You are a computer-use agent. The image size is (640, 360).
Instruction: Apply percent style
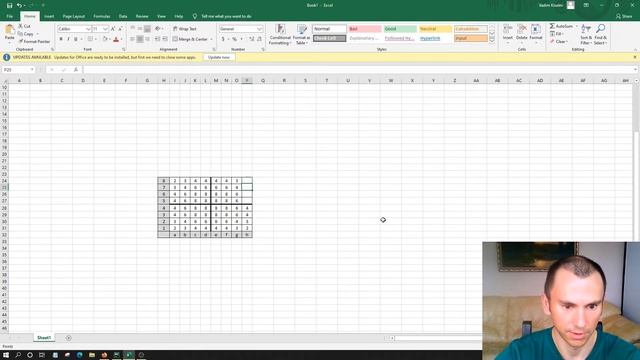coord(235,39)
